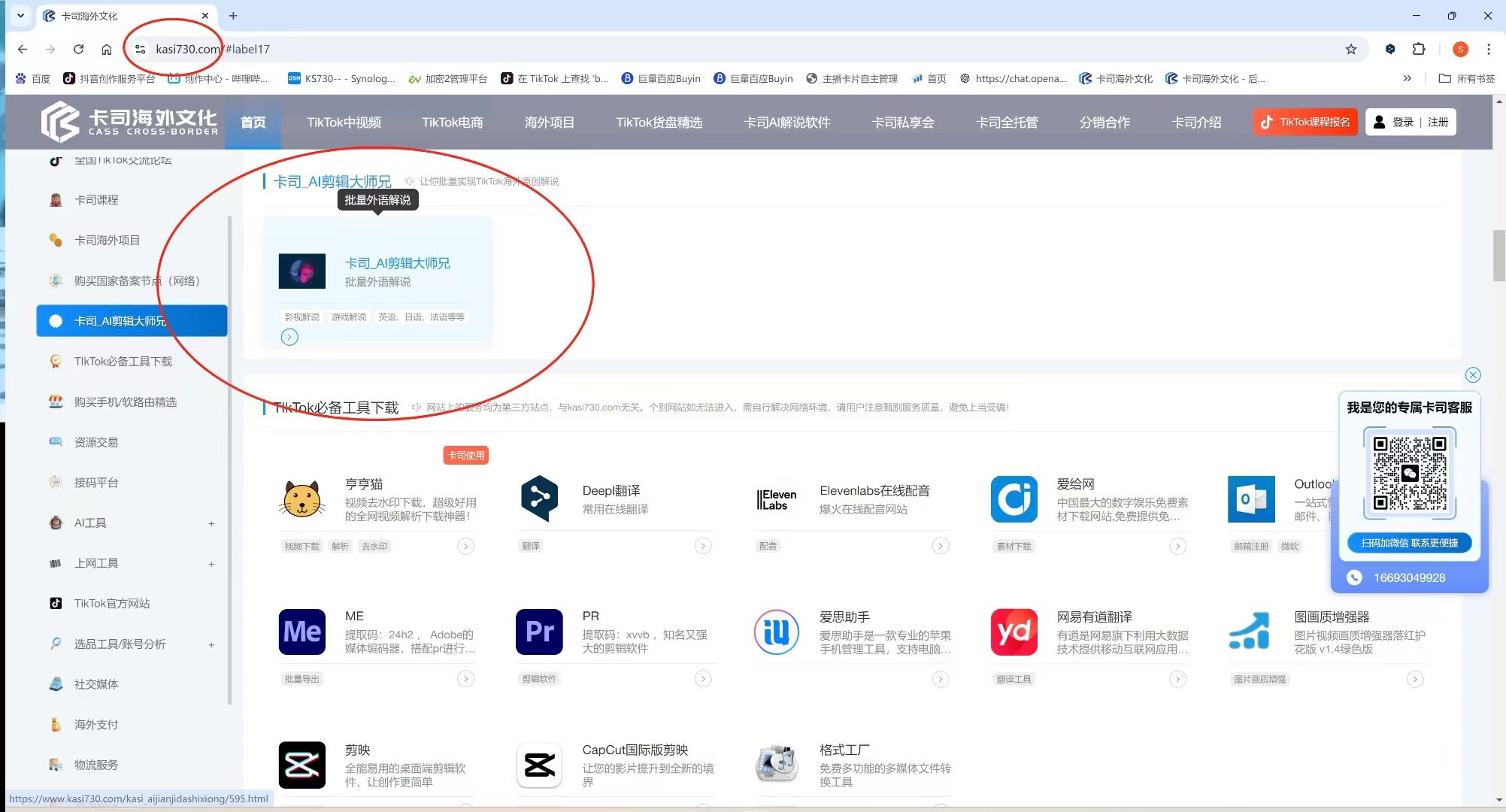Open the 格式工厂 icon

777,765
